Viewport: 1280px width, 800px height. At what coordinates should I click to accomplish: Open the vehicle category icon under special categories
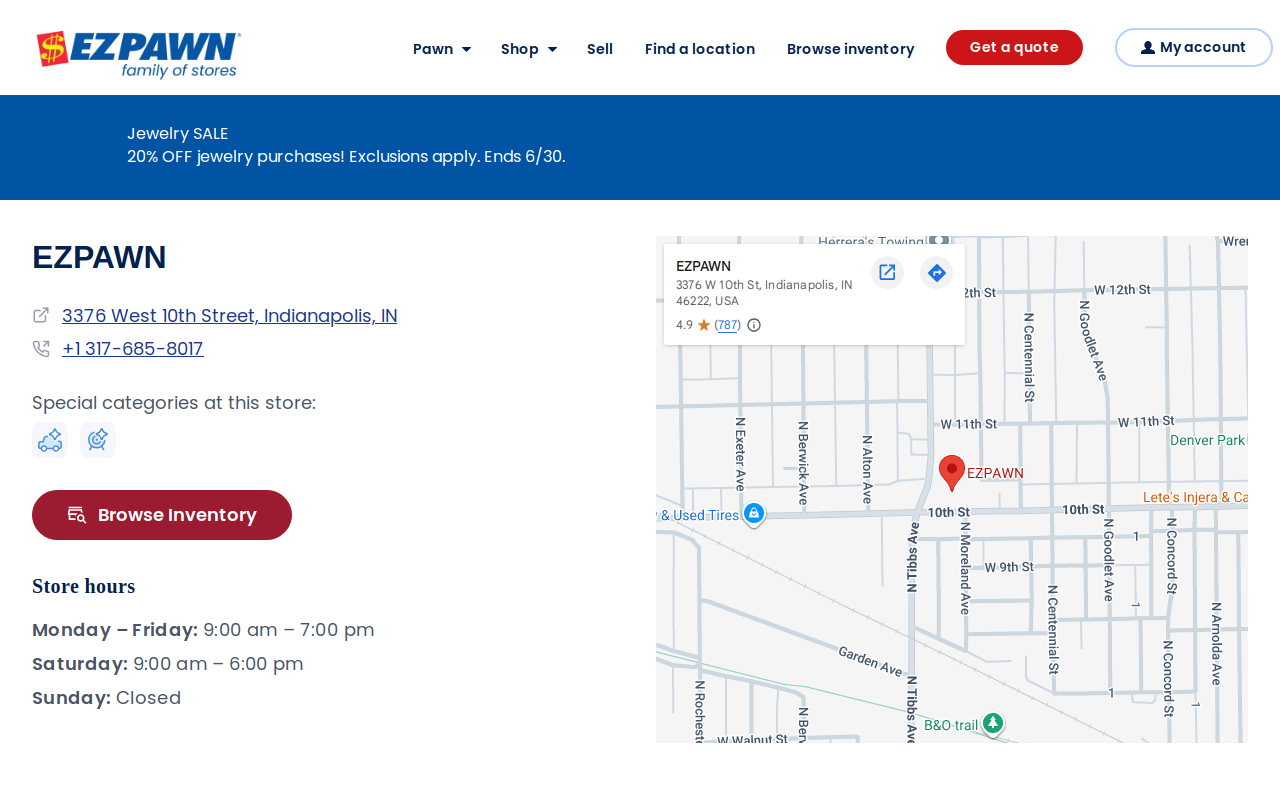[50, 440]
